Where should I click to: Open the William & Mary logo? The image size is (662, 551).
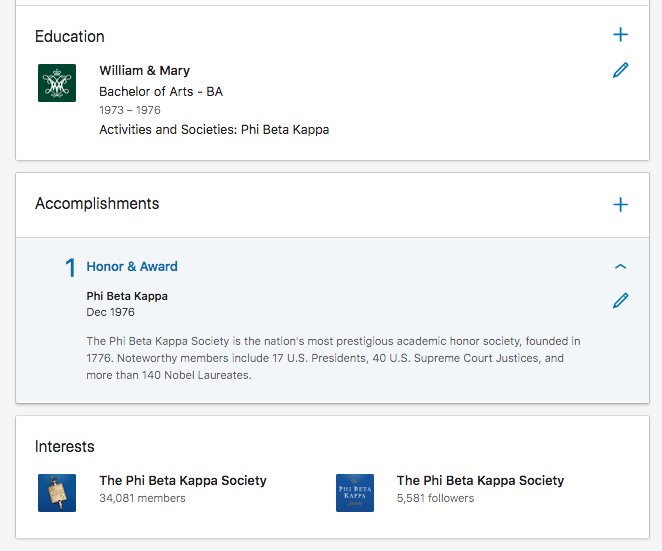point(57,83)
